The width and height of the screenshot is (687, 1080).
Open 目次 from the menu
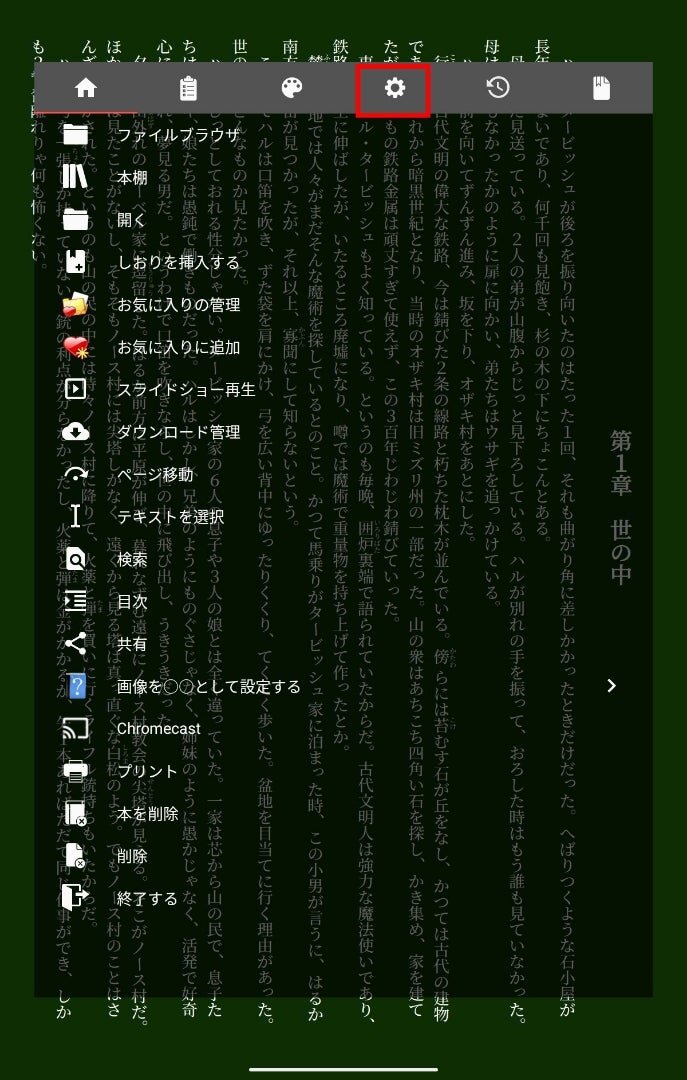(132, 602)
